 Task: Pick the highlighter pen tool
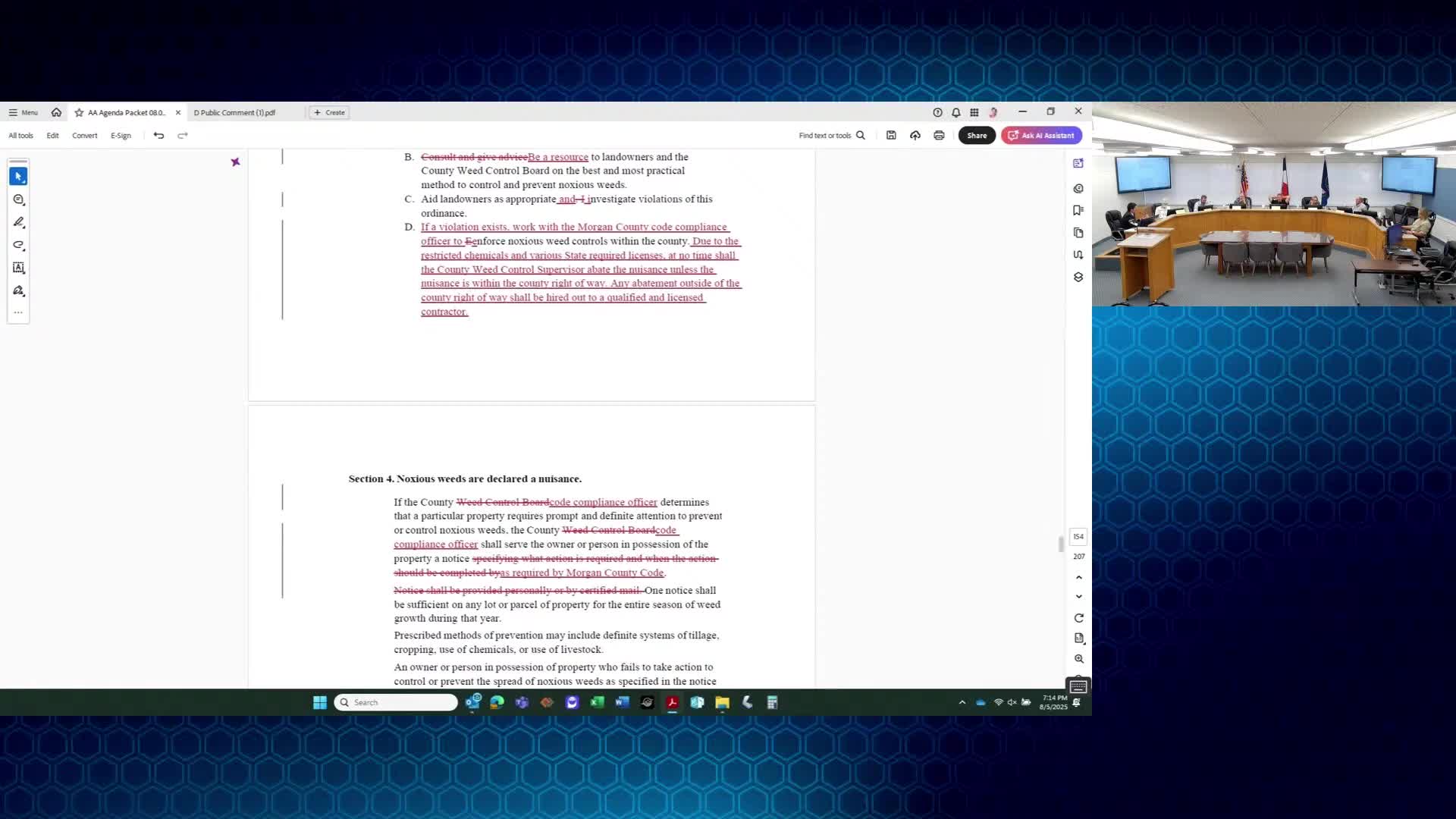coord(18,222)
